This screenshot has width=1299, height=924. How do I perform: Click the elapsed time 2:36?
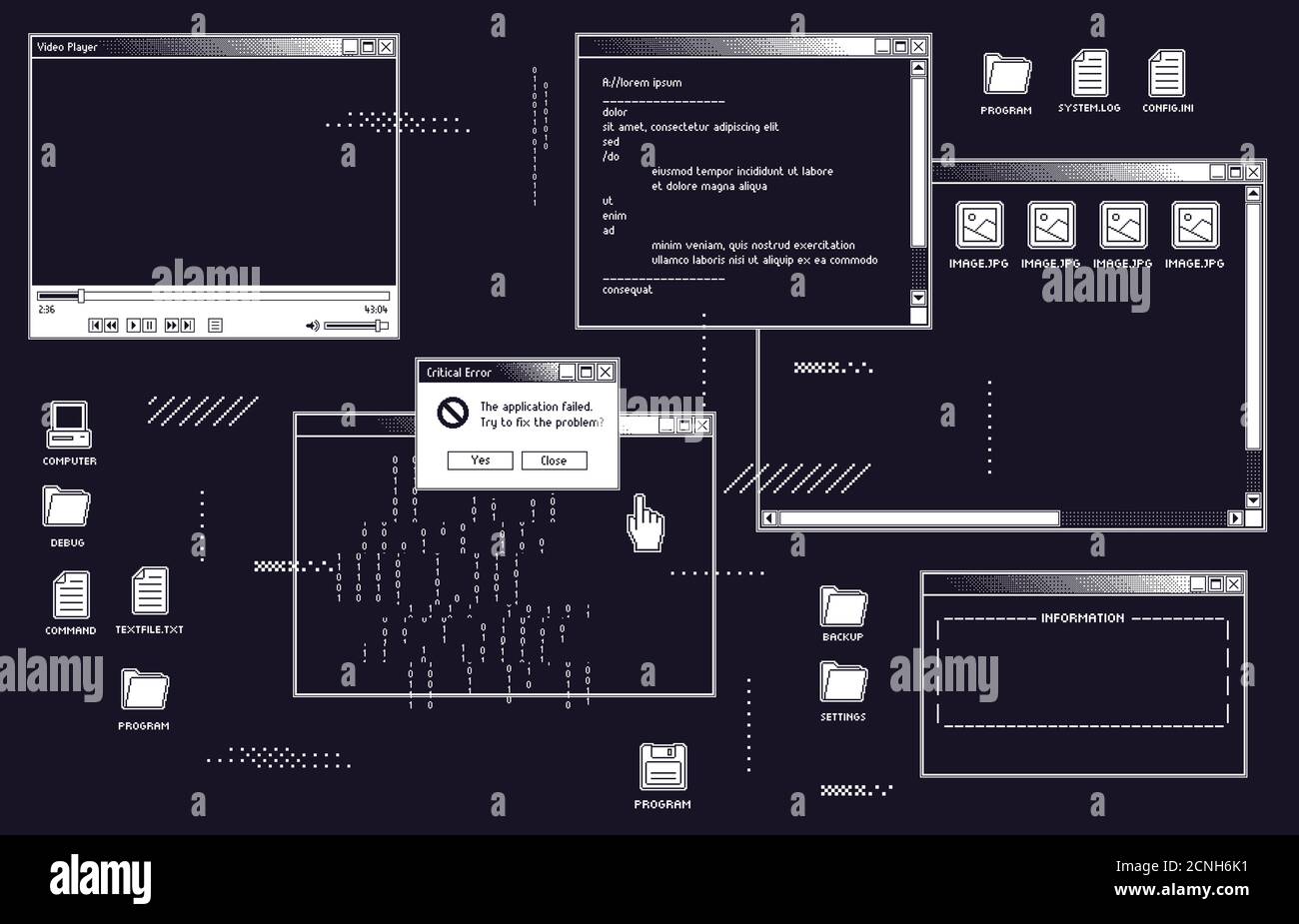[x=46, y=310]
